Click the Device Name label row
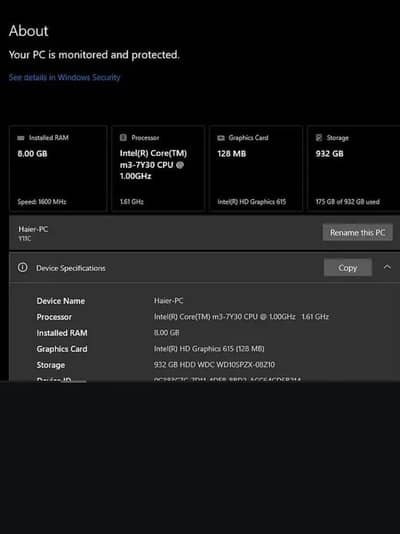 point(61,301)
